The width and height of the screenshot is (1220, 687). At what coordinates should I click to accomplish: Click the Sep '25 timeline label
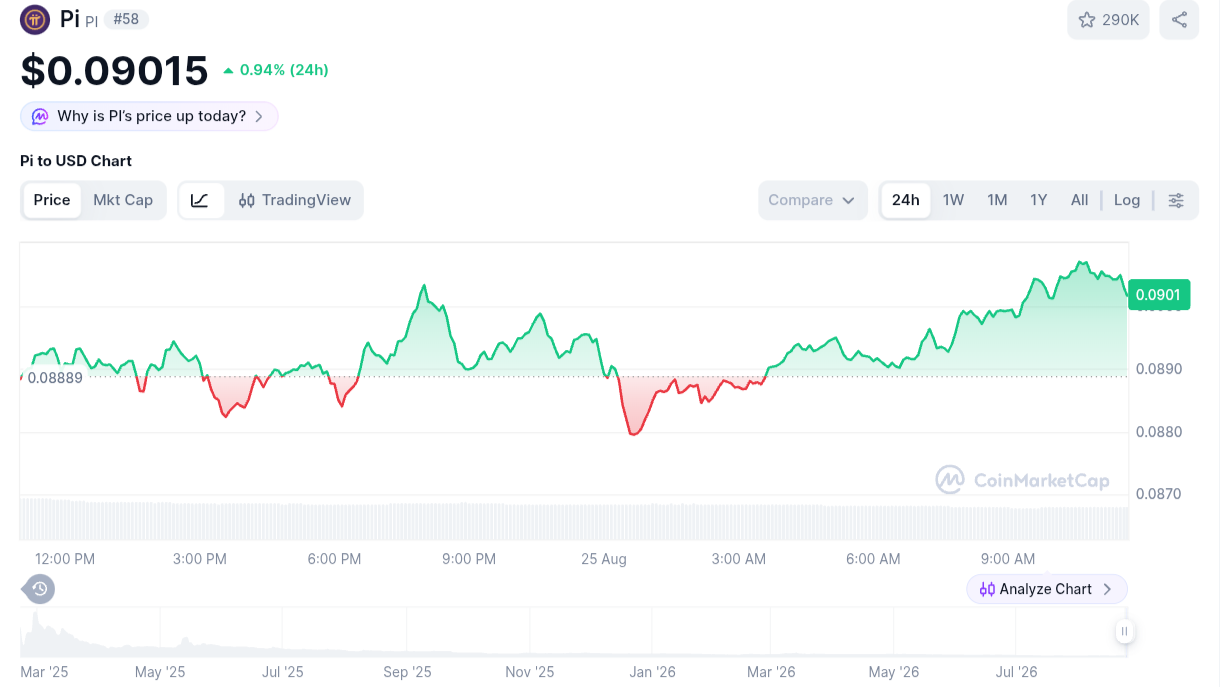pos(407,672)
